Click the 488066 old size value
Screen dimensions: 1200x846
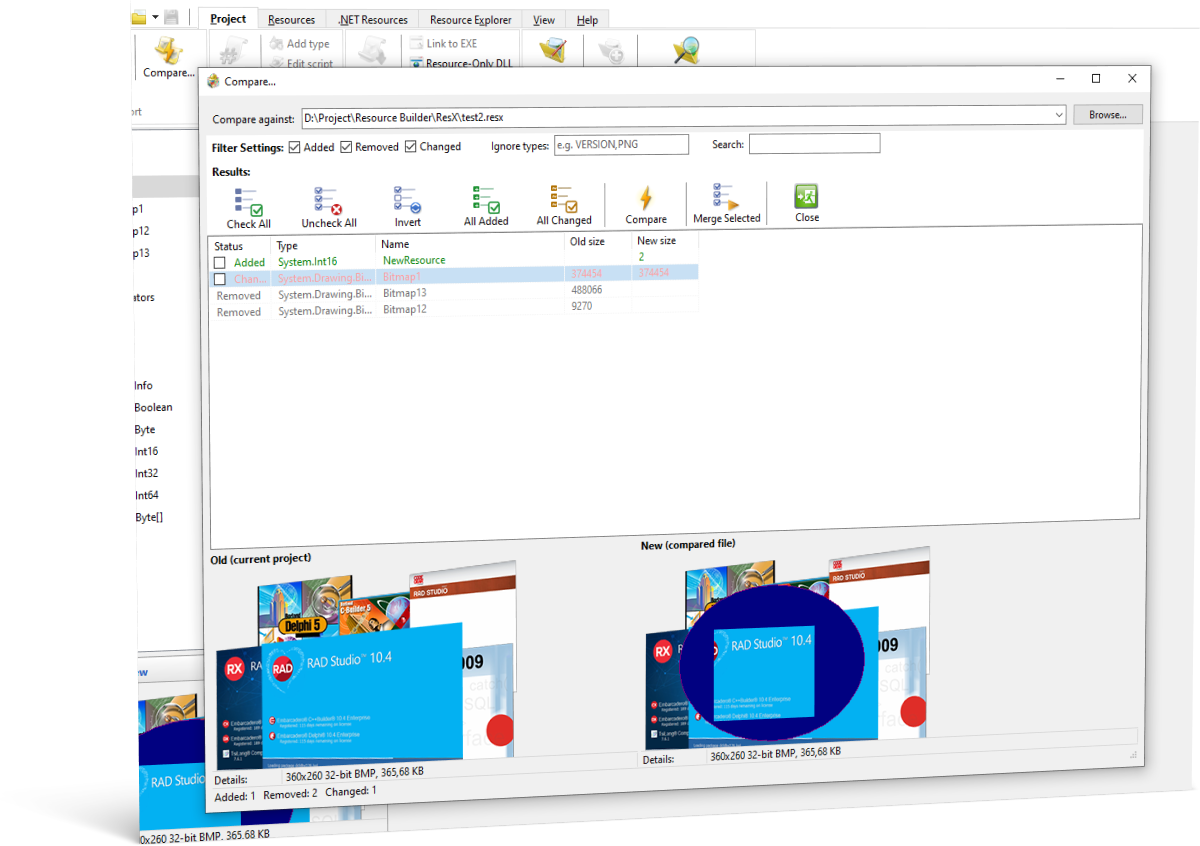587,290
